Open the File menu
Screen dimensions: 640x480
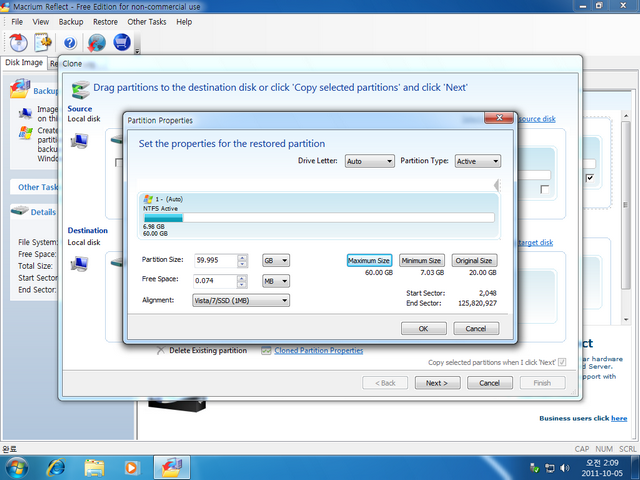[x=17, y=22]
